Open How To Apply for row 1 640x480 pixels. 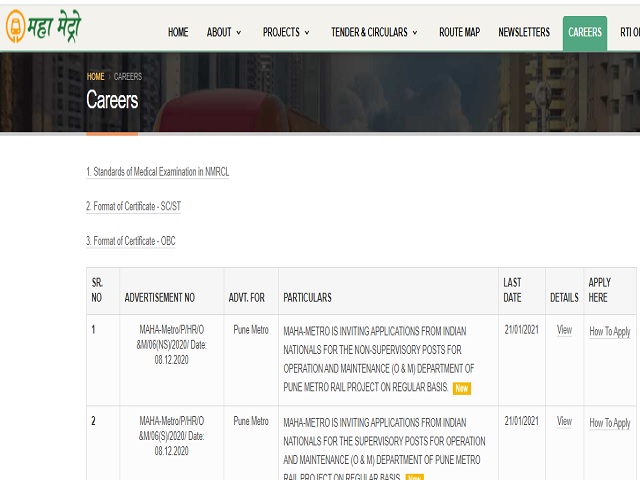tap(610, 331)
